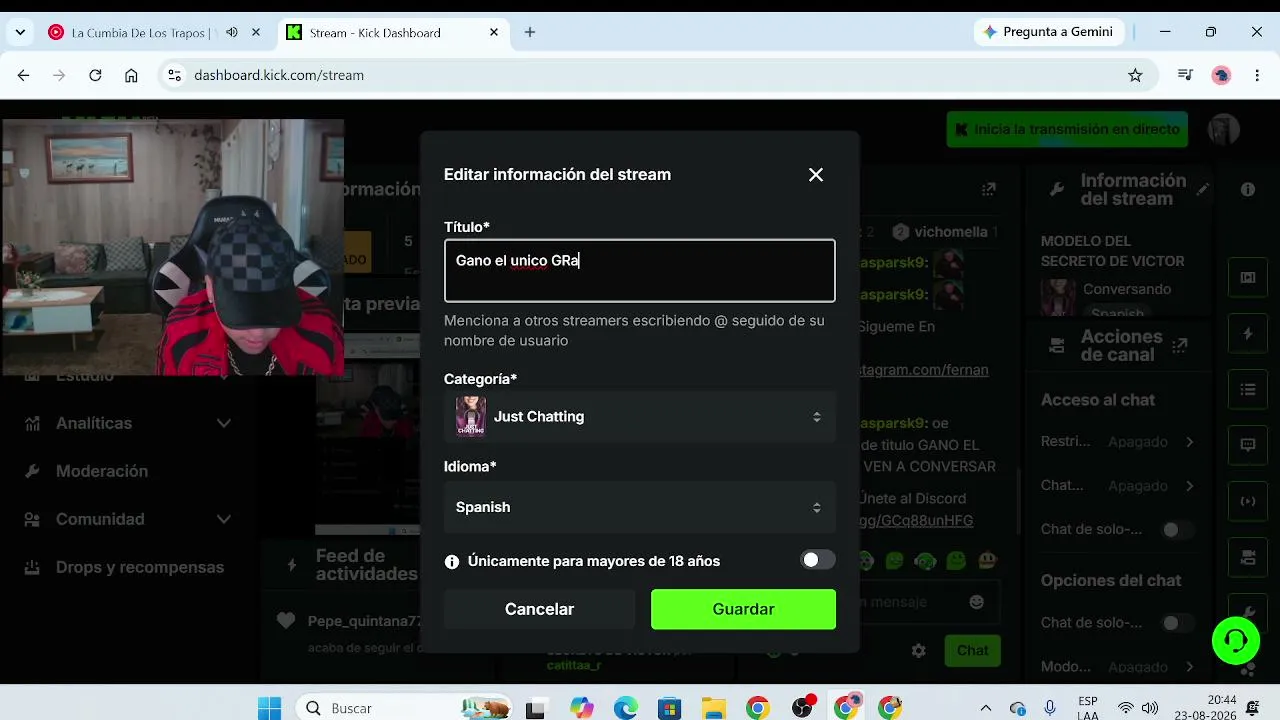Open the tab search dropdown arrow
This screenshot has height=720, width=1280.
point(20,32)
